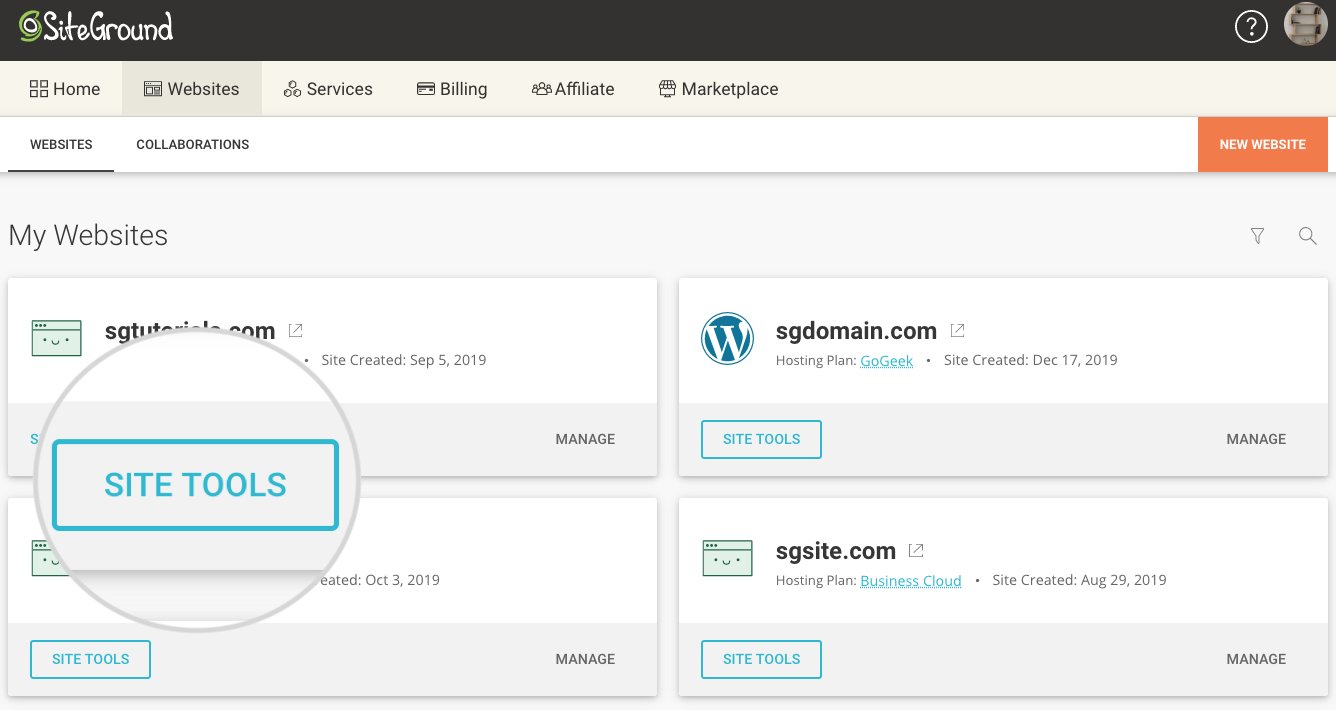Click the filter funnel icon
Viewport: 1336px width, 710px height.
tap(1258, 236)
